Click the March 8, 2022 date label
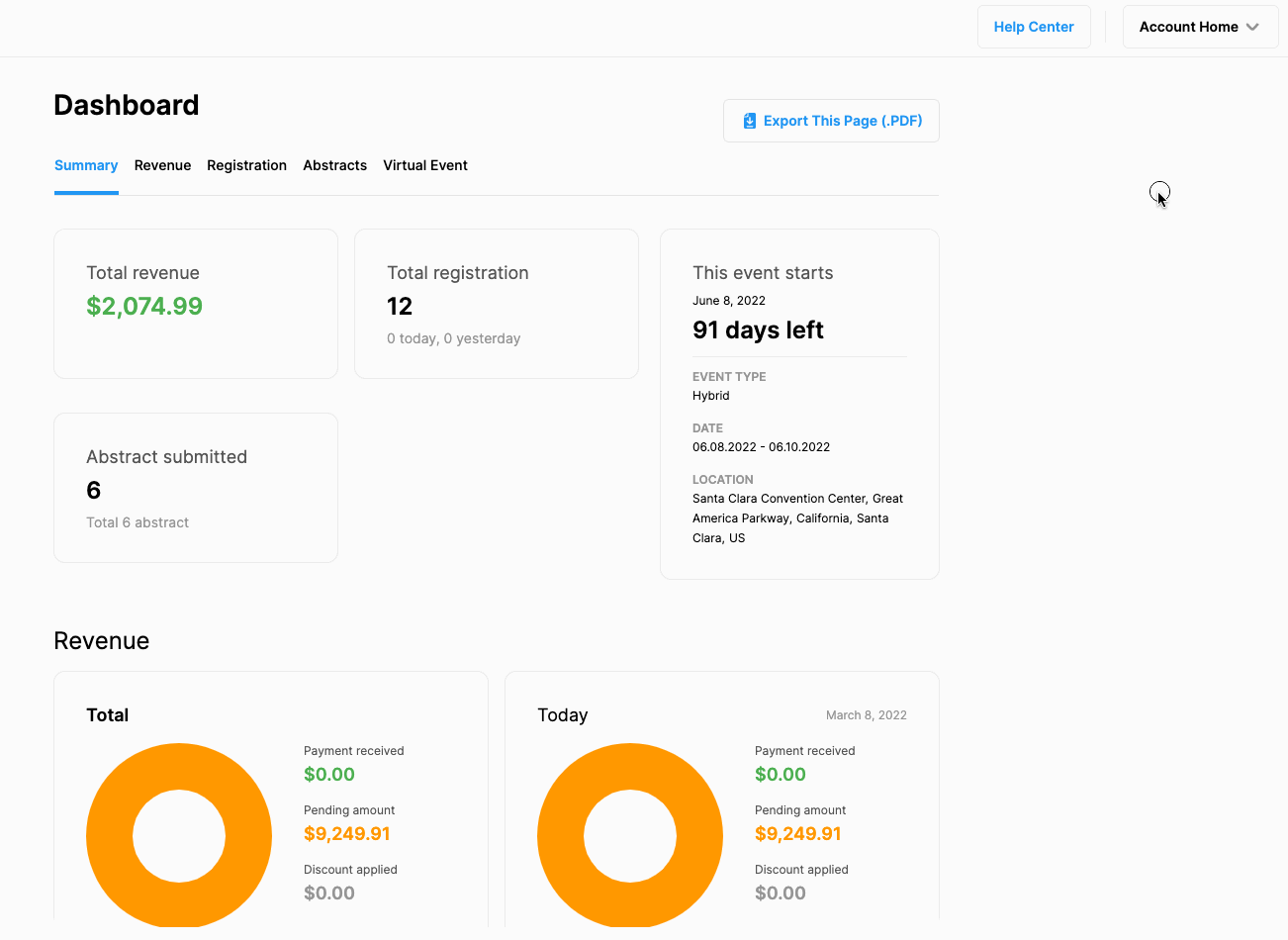 (x=866, y=715)
